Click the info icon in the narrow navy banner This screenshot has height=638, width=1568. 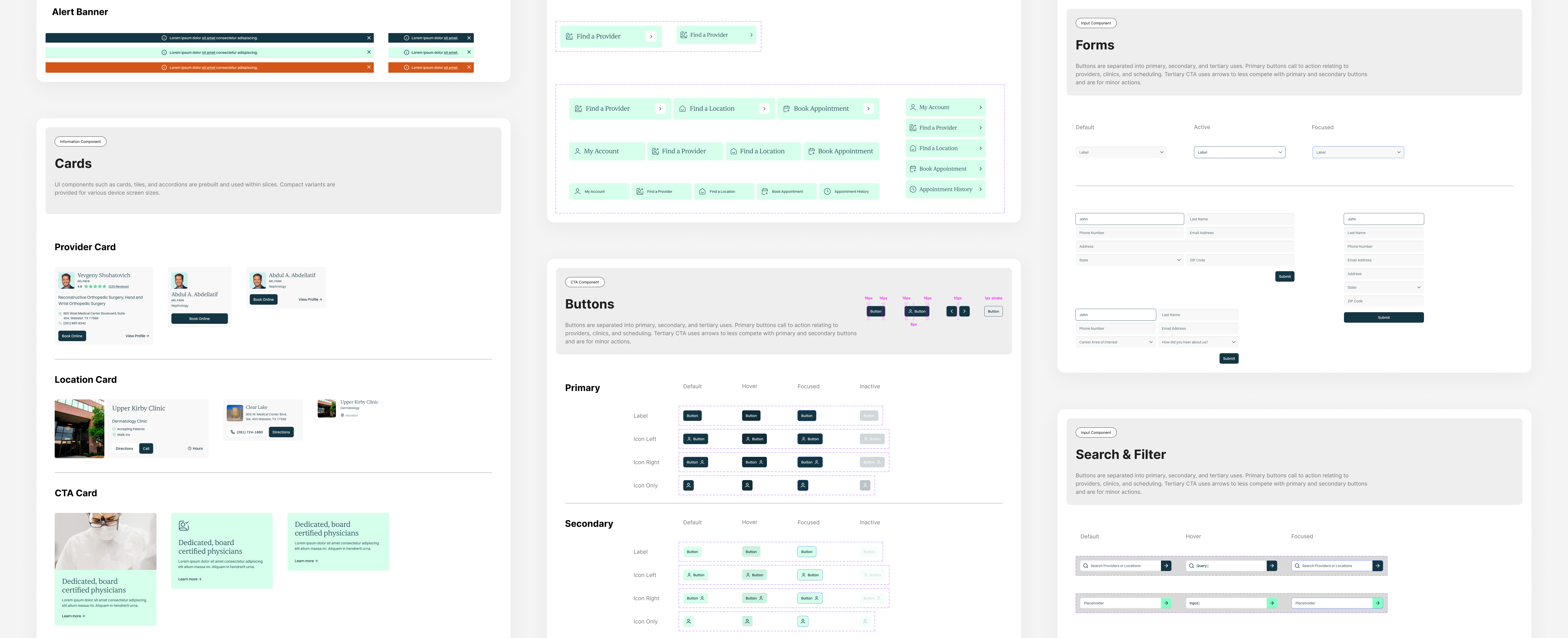pyautogui.click(x=407, y=38)
